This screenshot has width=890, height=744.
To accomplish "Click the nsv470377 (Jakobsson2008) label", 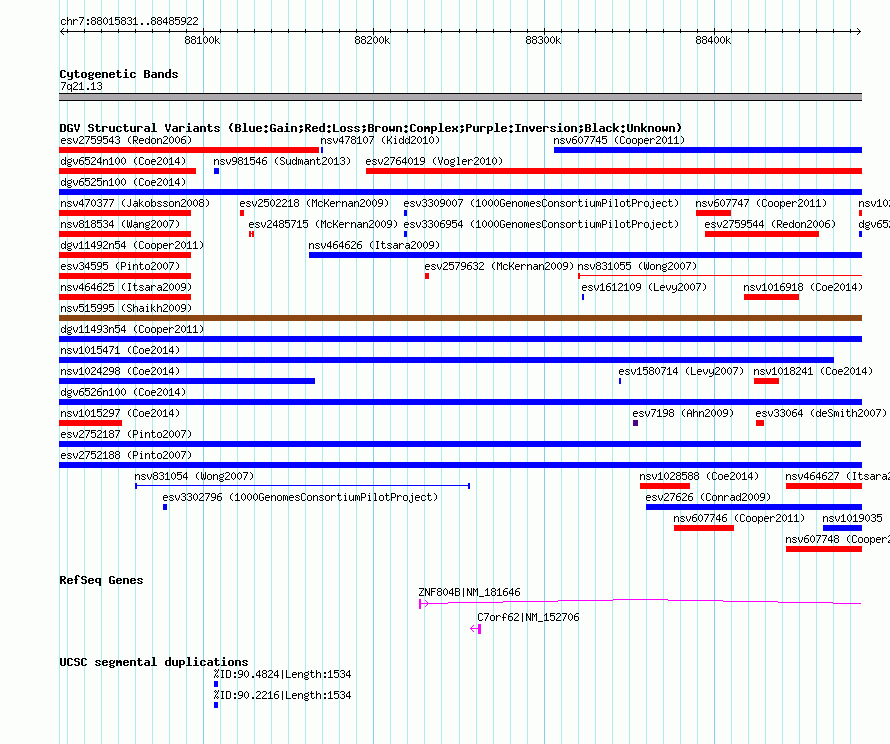I will [135, 203].
